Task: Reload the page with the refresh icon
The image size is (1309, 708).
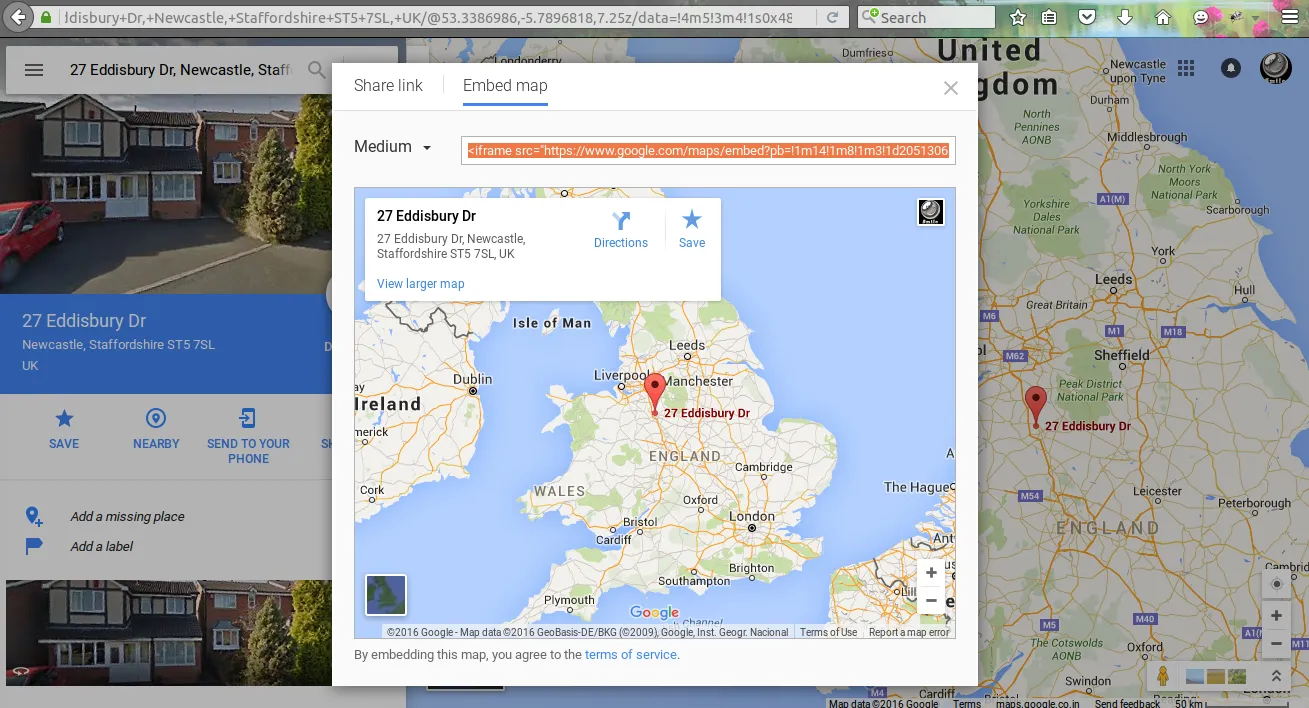Action: 832,18
